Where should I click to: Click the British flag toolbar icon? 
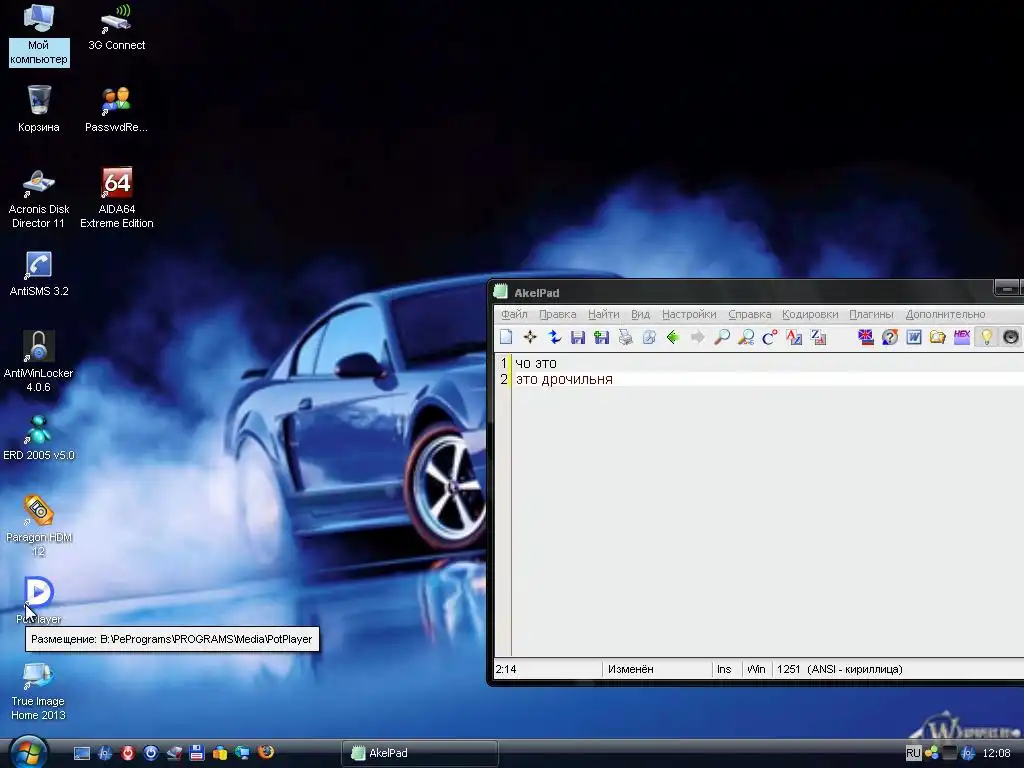click(866, 337)
